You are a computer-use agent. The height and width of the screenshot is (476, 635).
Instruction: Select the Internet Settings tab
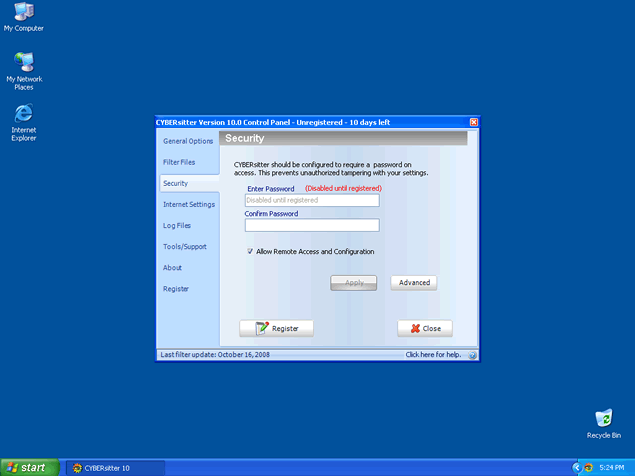click(189, 204)
